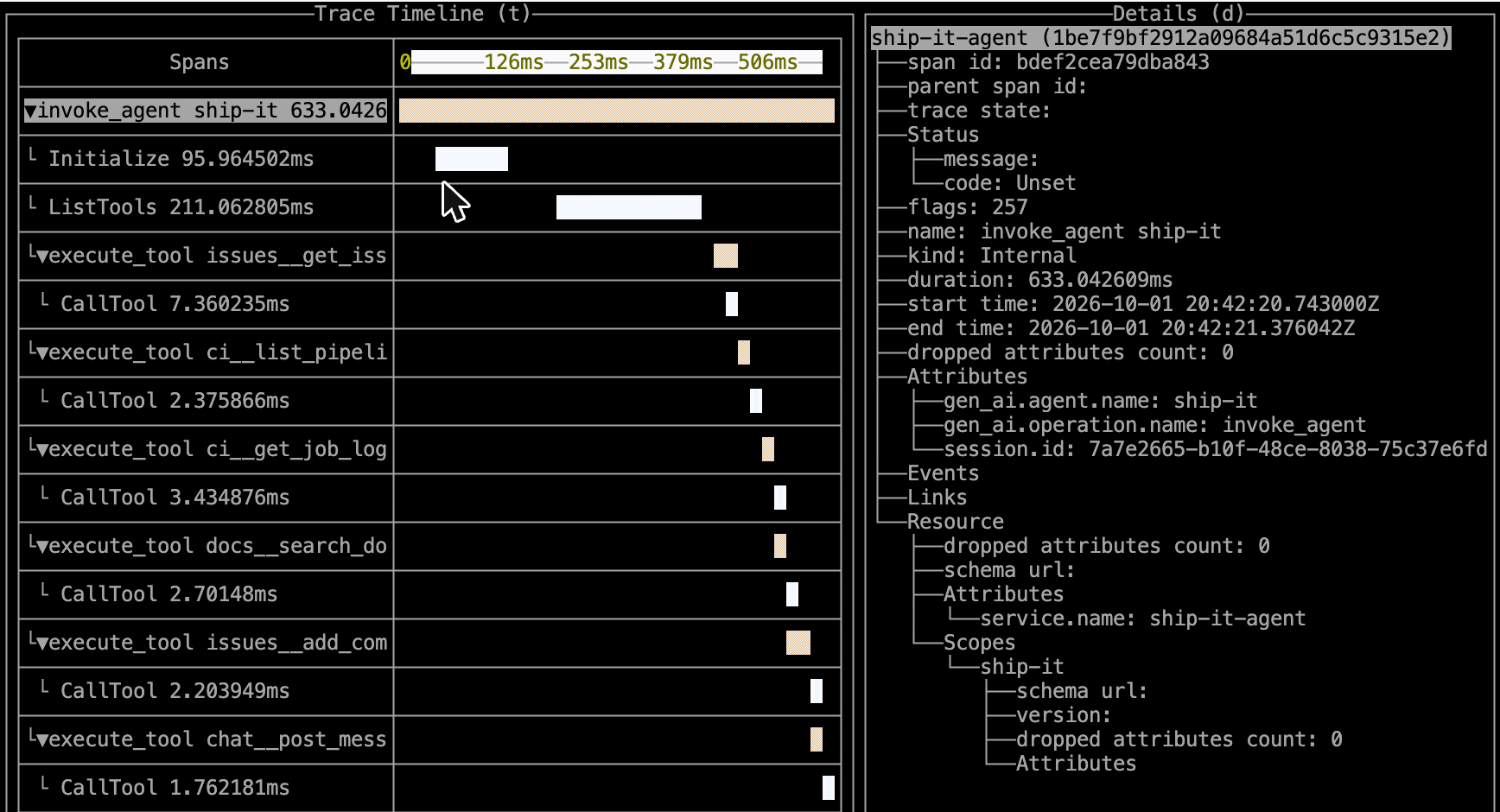1500x812 pixels.
Task: Select the end time line in Details
Action: (1131, 328)
